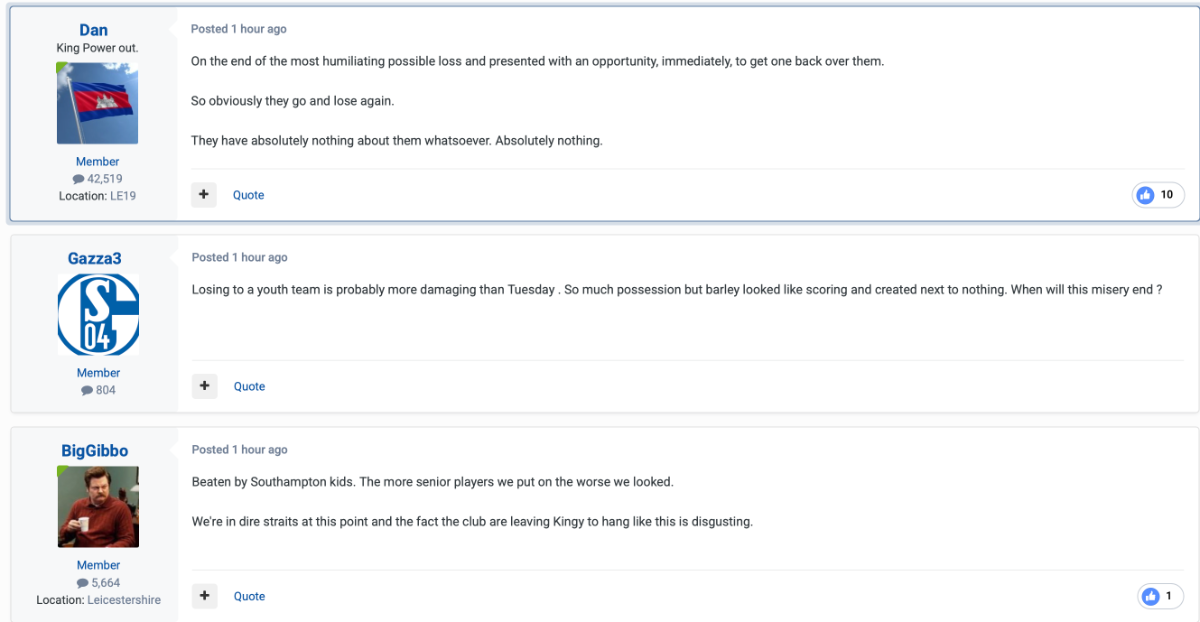1200x622 pixels.
Task: Click Dan's post count 42,519 icon
Action: tap(79, 179)
